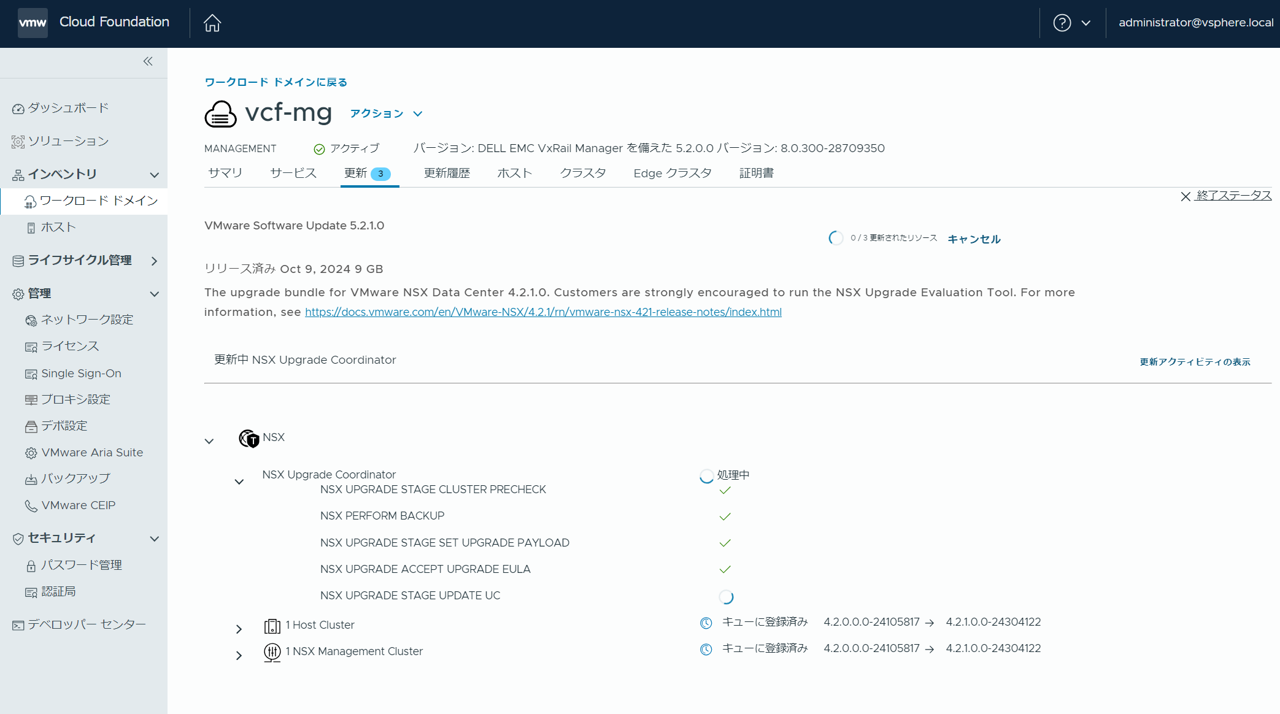1280x714 pixels.
Task: Expand the ライフサイクル管理 section chevron
Action: pyautogui.click(x=154, y=261)
